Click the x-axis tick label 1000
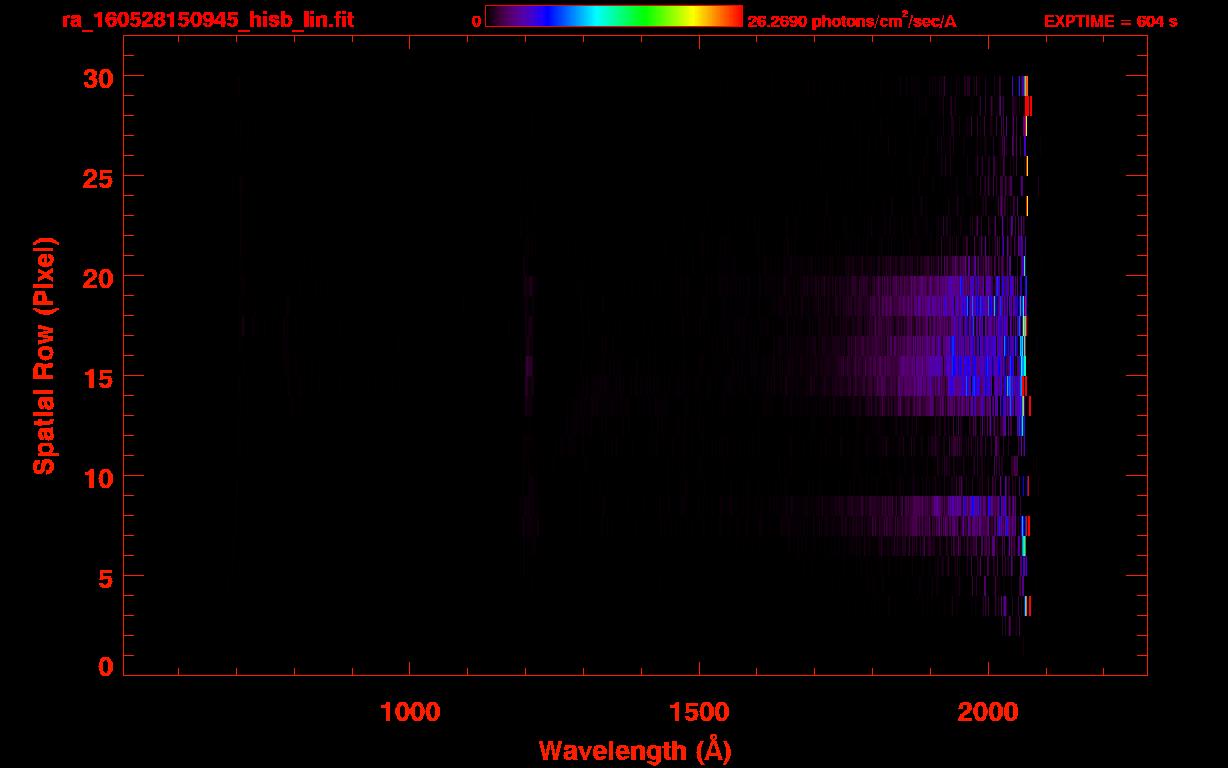The image size is (1228, 768). 410,711
